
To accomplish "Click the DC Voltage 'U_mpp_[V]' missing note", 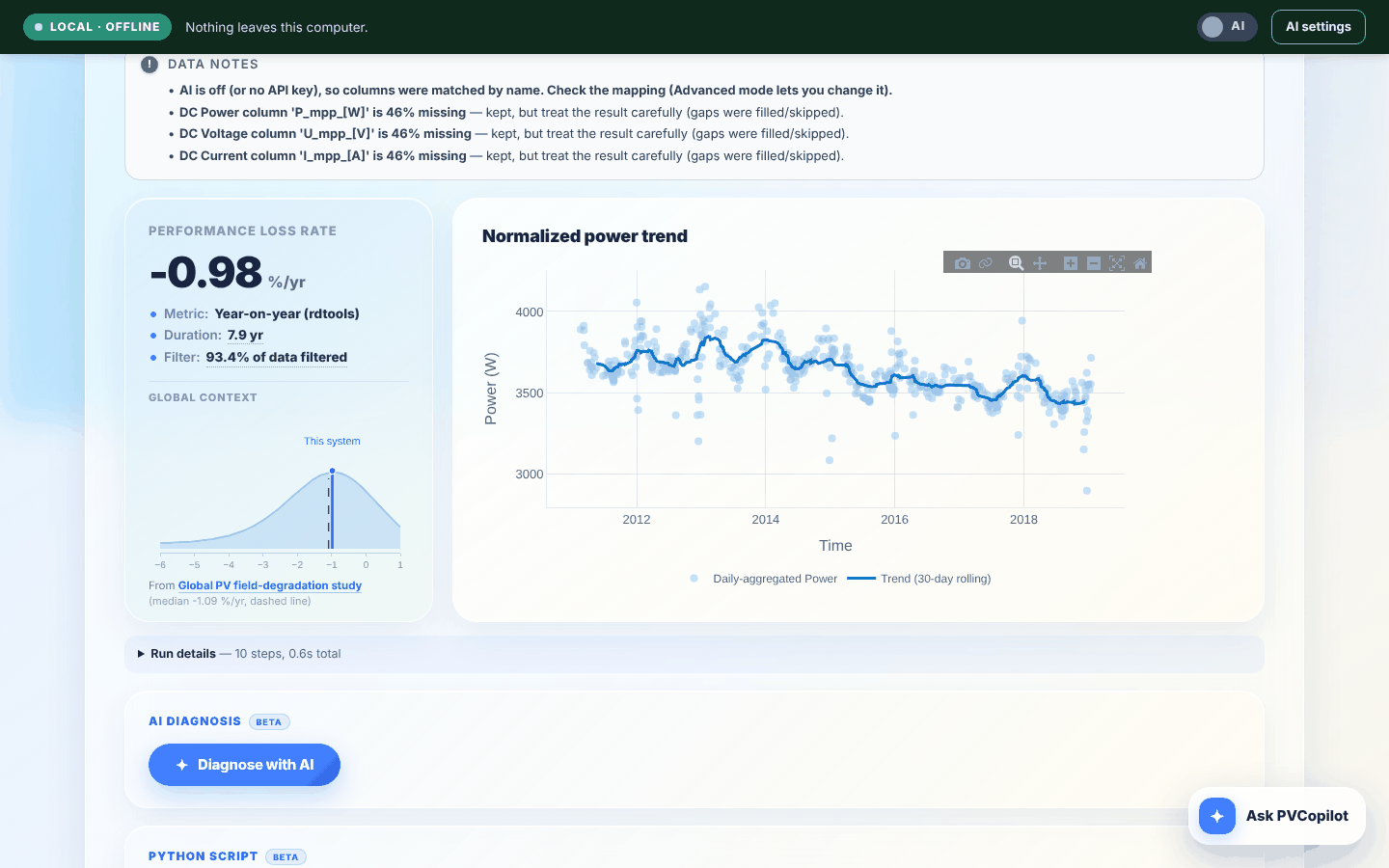I will click(514, 134).
